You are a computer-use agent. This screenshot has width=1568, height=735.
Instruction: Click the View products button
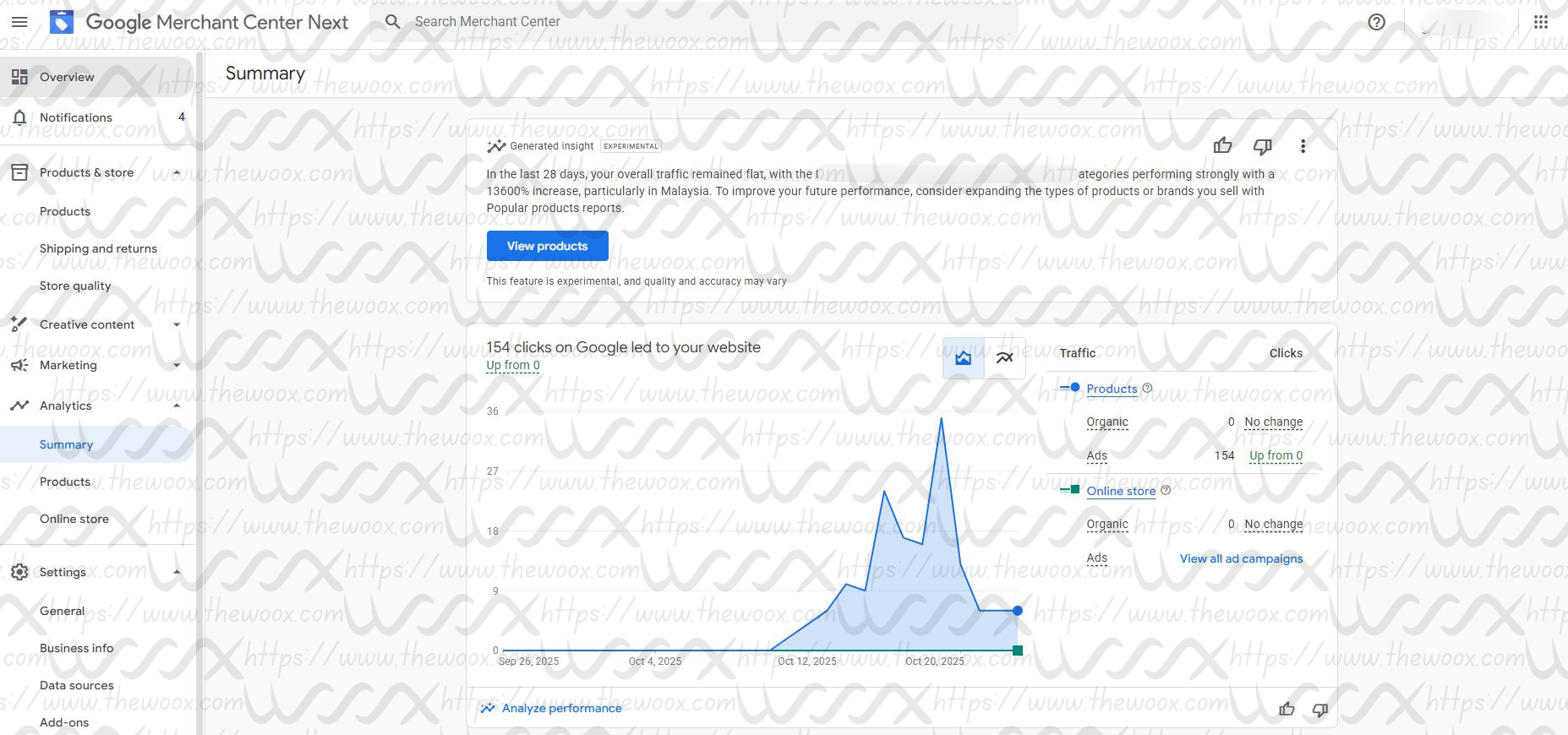(547, 246)
